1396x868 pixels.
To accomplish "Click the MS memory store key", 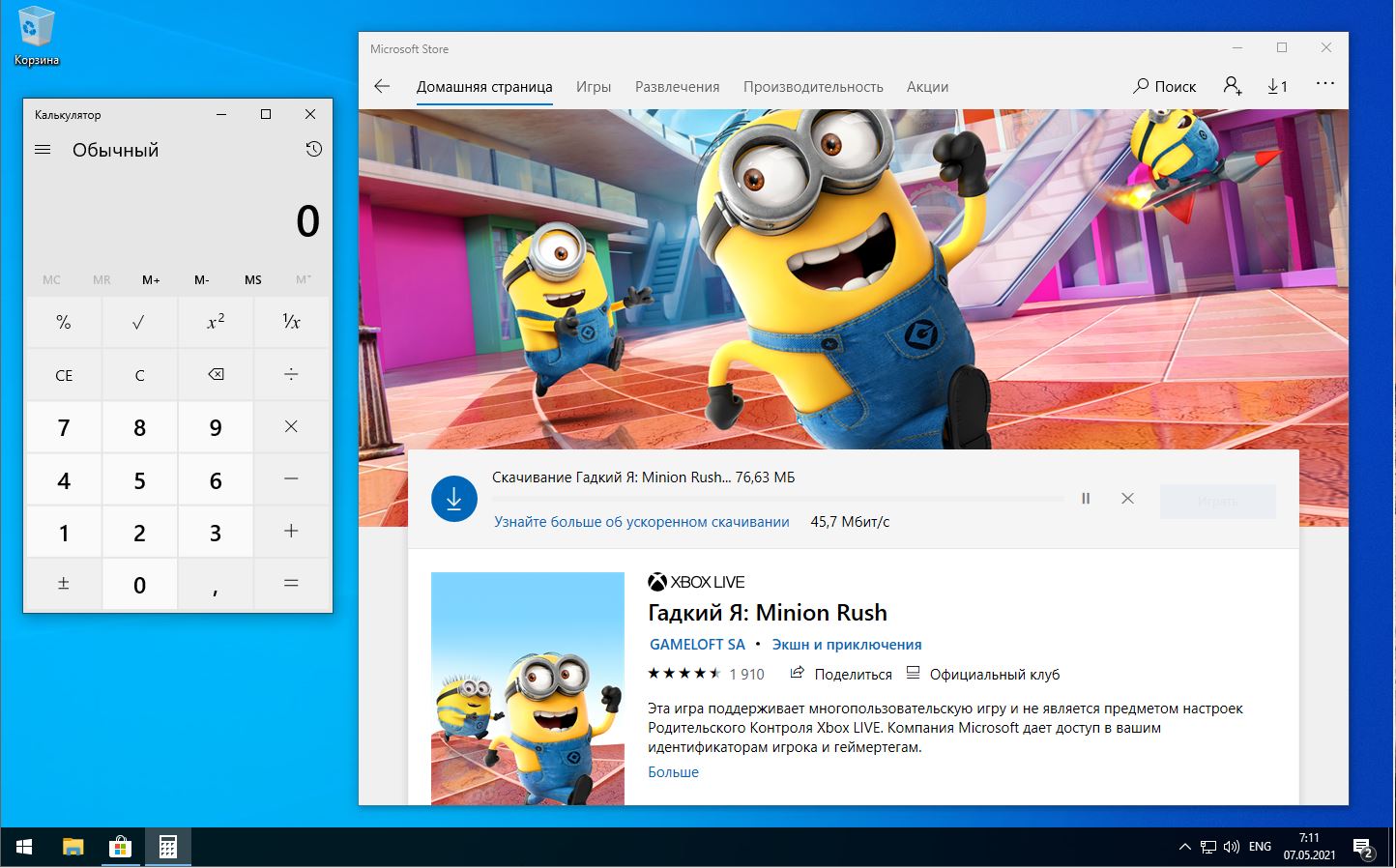I will (252, 279).
